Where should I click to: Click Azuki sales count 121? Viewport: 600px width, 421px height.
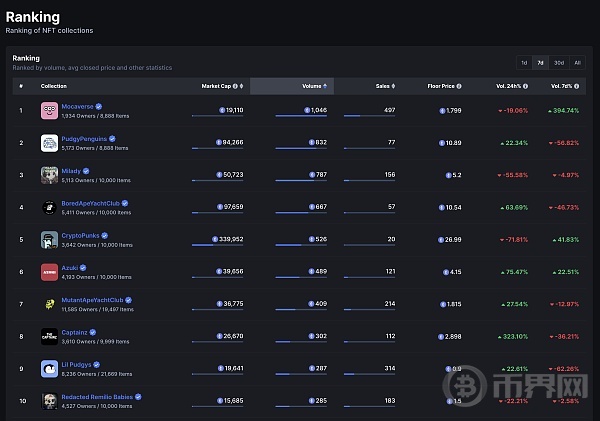tap(390, 271)
